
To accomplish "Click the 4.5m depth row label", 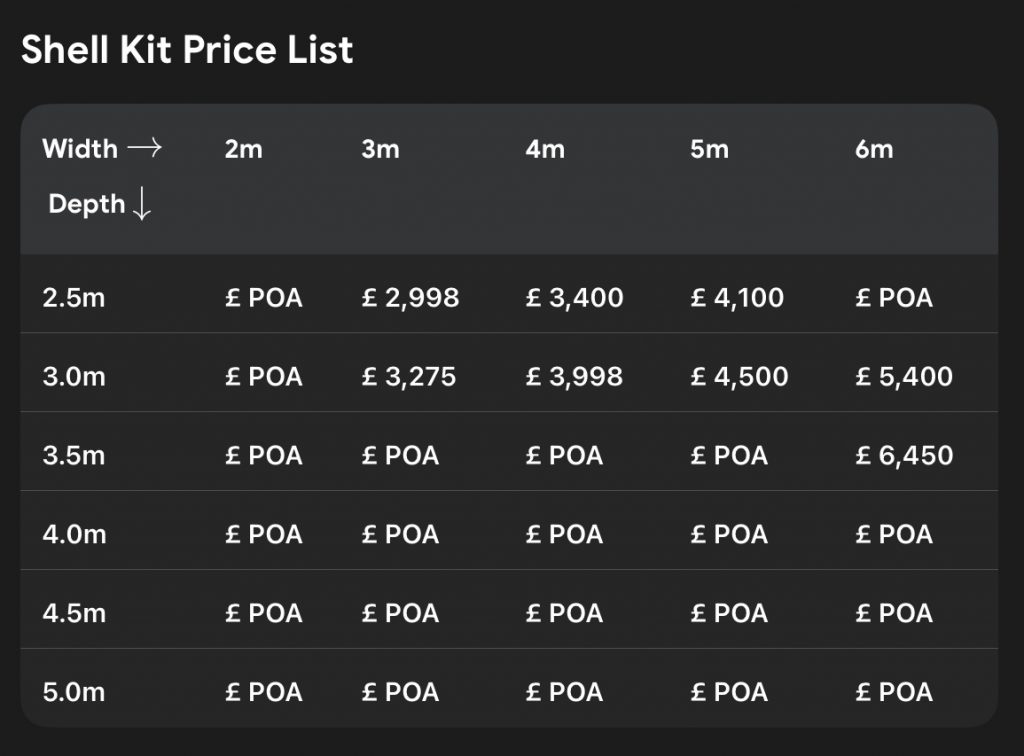I will point(73,613).
